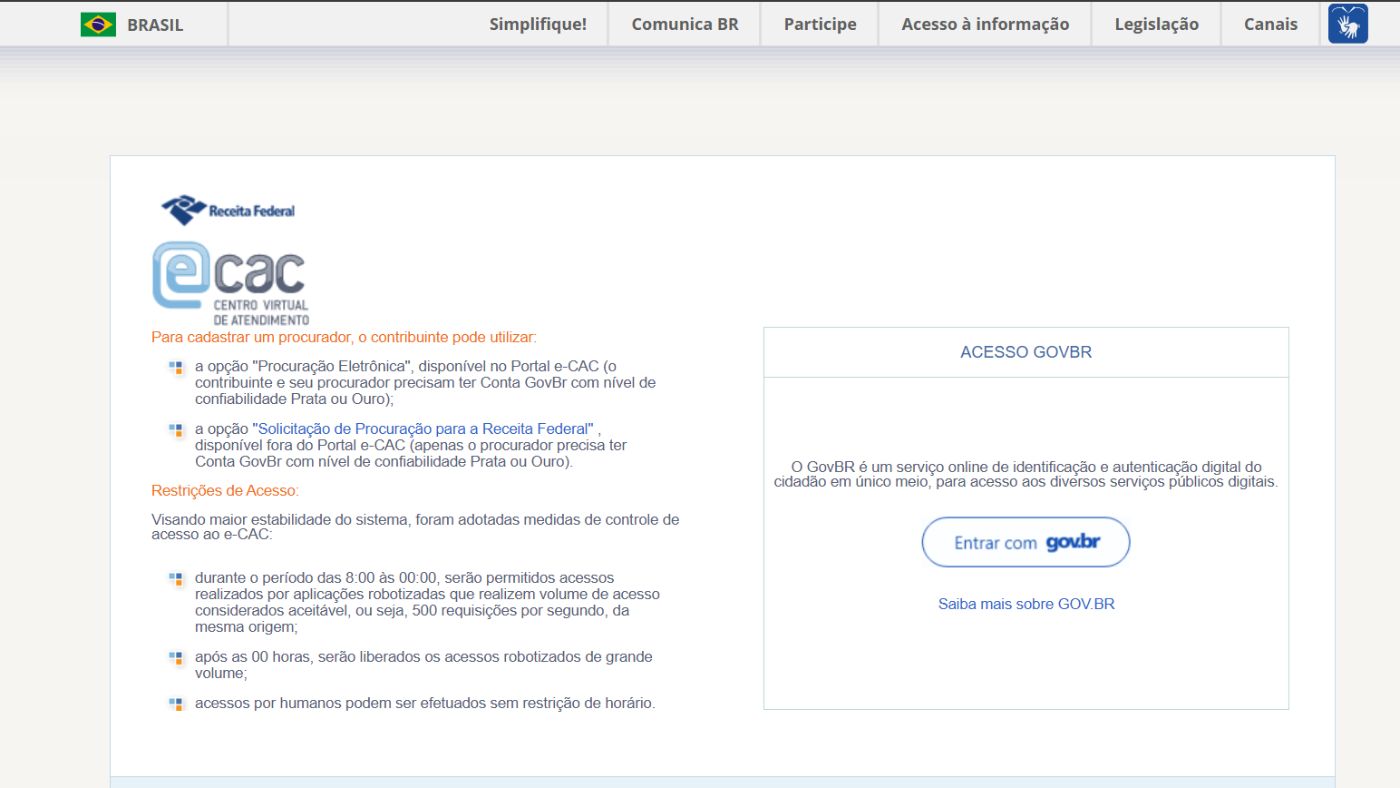Open the Comunica BR menu item
1400x788 pixels.
click(685, 24)
